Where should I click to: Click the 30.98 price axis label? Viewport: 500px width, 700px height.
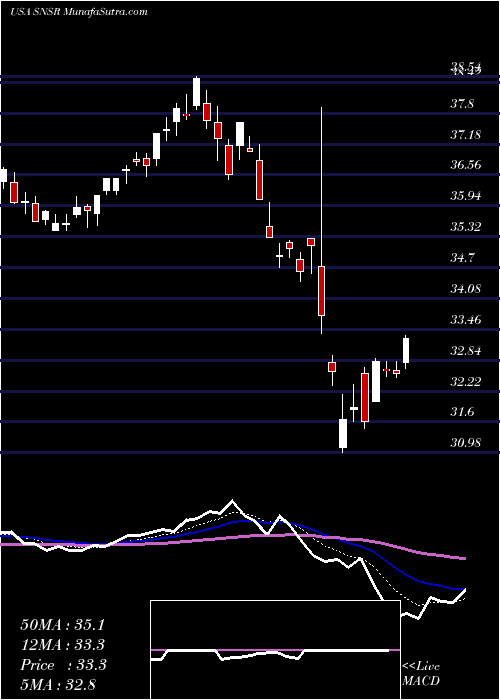tap(465, 442)
